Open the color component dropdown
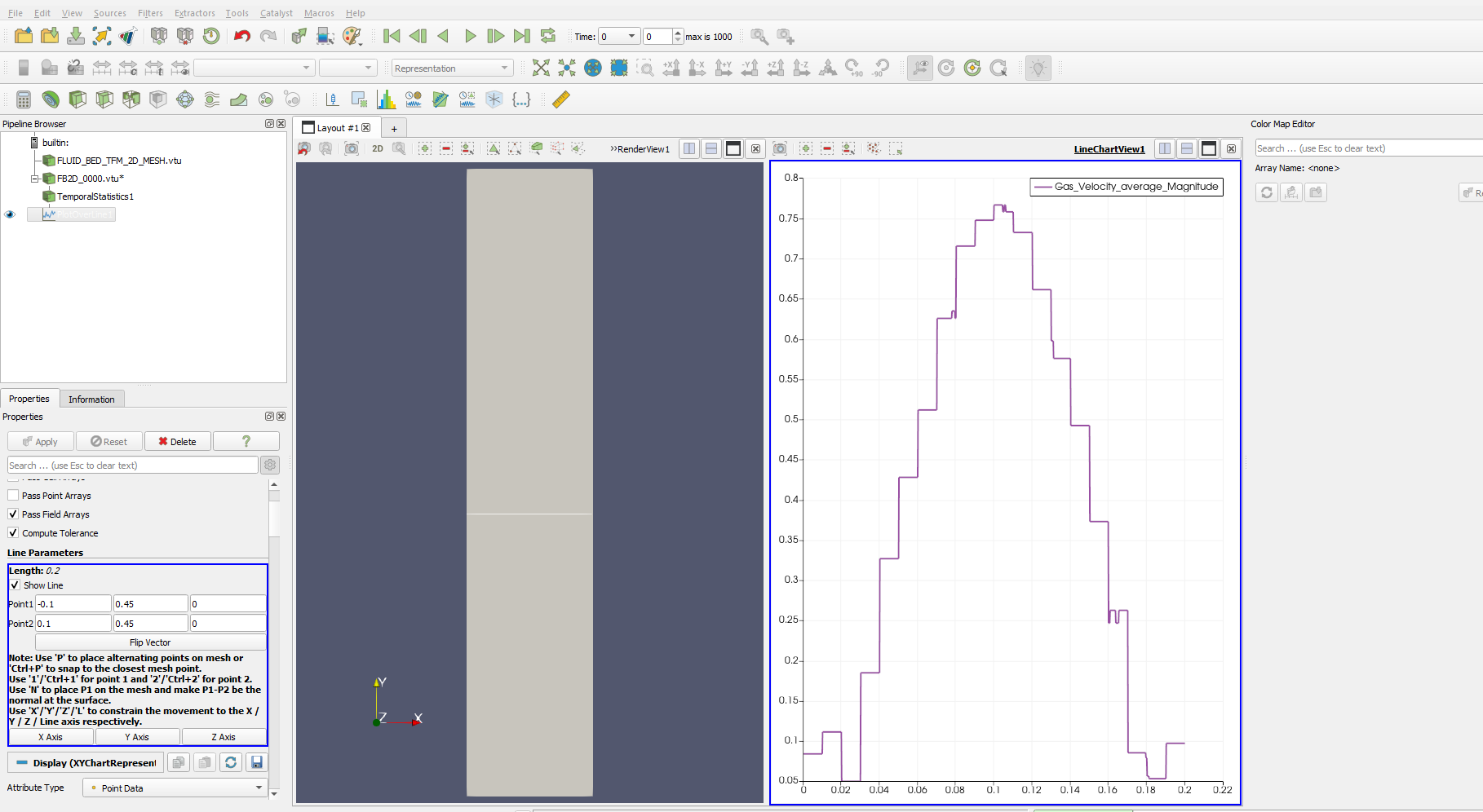Viewport: 1483px width, 812px height. (348, 68)
